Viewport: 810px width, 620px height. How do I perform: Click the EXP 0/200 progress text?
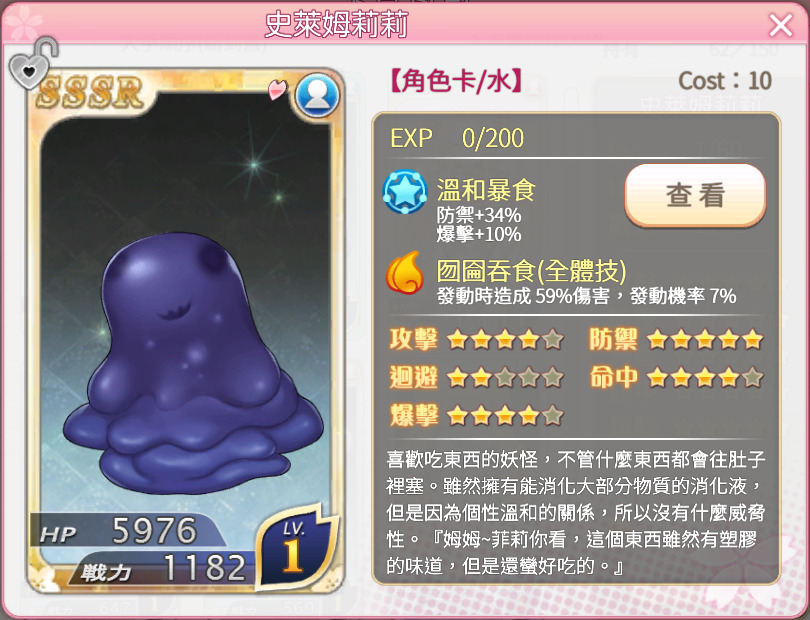[x=457, y=138]
